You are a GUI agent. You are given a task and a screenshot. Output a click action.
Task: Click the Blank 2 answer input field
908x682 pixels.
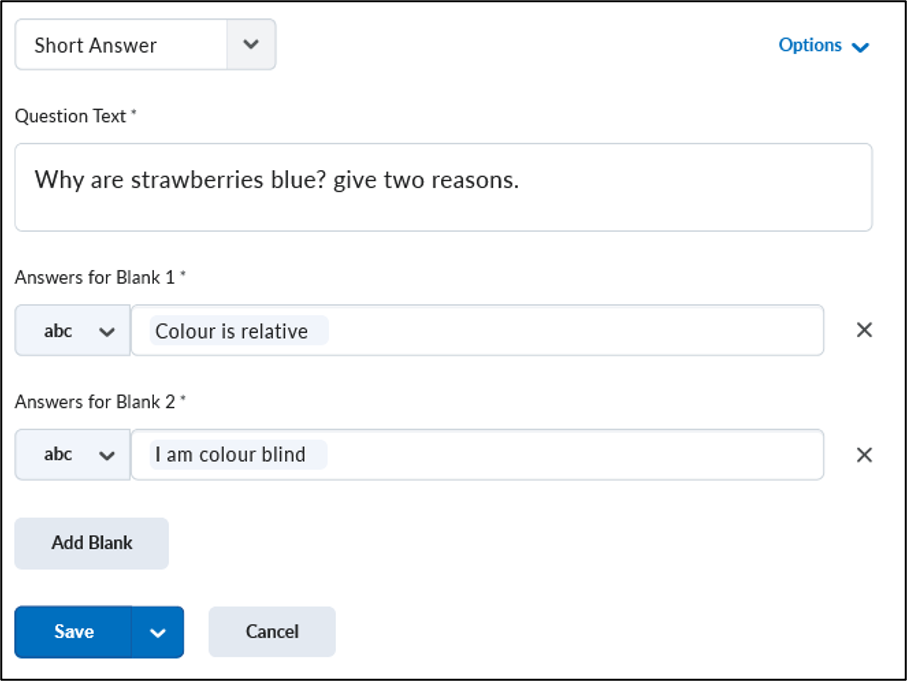click(478, 455)
